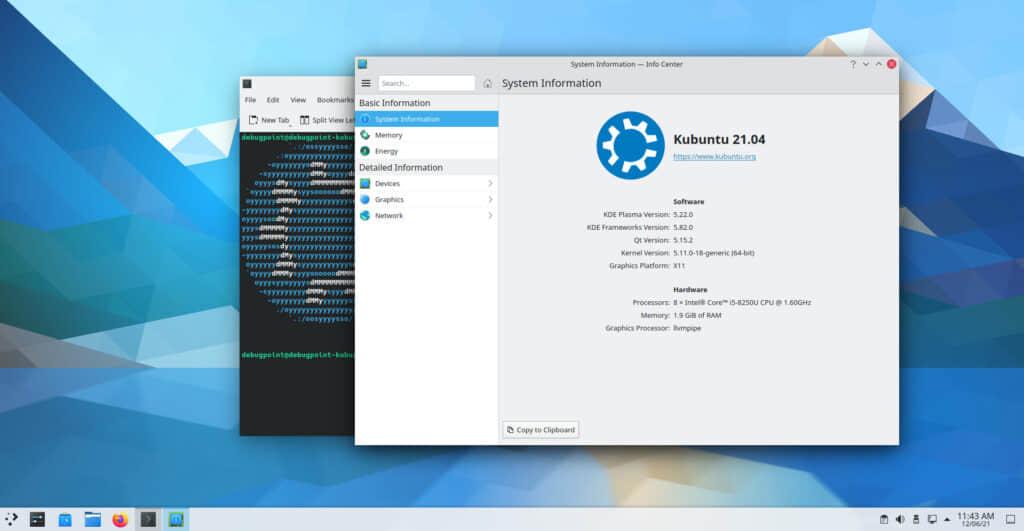This screenshot has width=1024, height=531.
Task: Expand the Devices category
Action: [x=427, y=184]
